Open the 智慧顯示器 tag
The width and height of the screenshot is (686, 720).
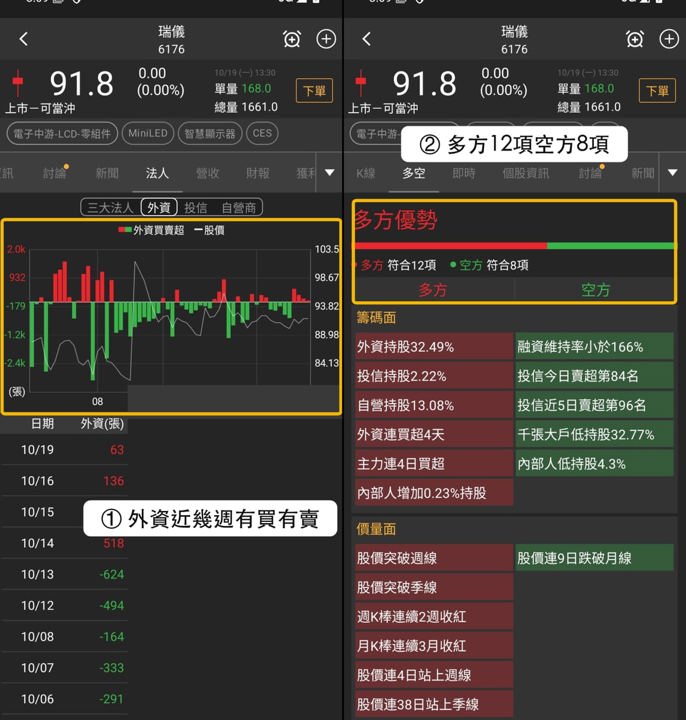(x=210, y=134)
